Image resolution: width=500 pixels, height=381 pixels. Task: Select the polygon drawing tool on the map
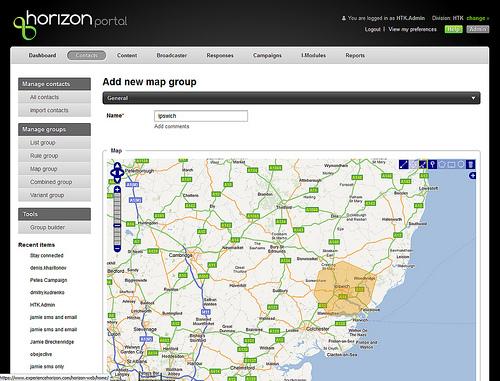tap(442, 164)
